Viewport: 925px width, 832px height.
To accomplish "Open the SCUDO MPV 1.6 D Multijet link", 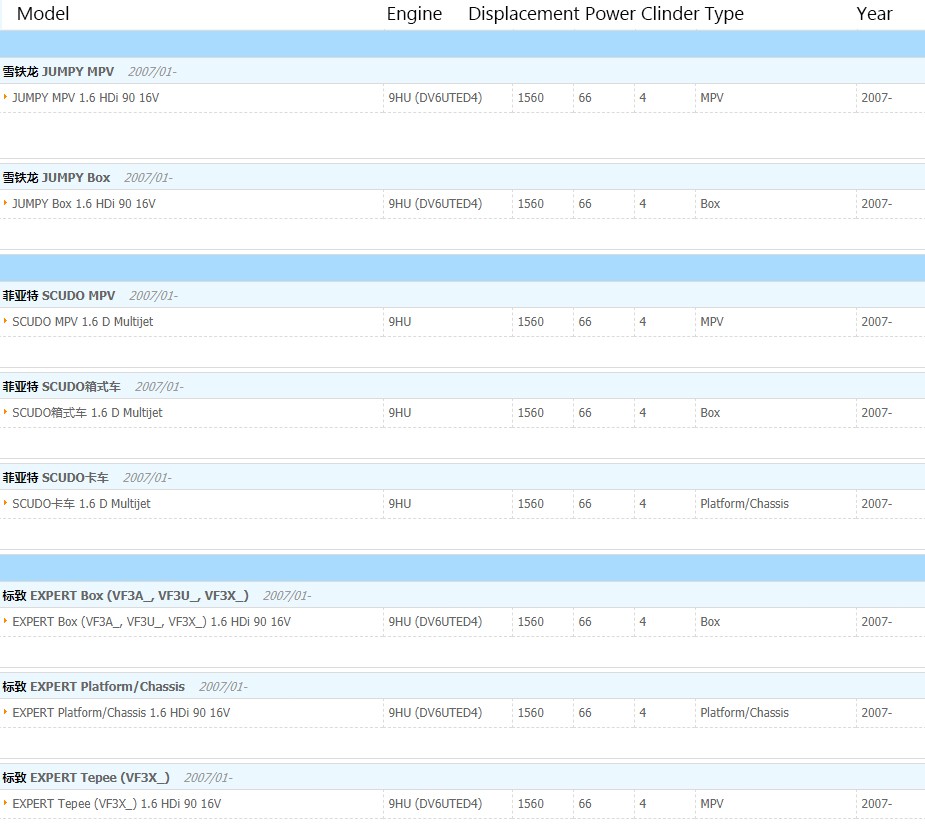I will click(82, 322).
